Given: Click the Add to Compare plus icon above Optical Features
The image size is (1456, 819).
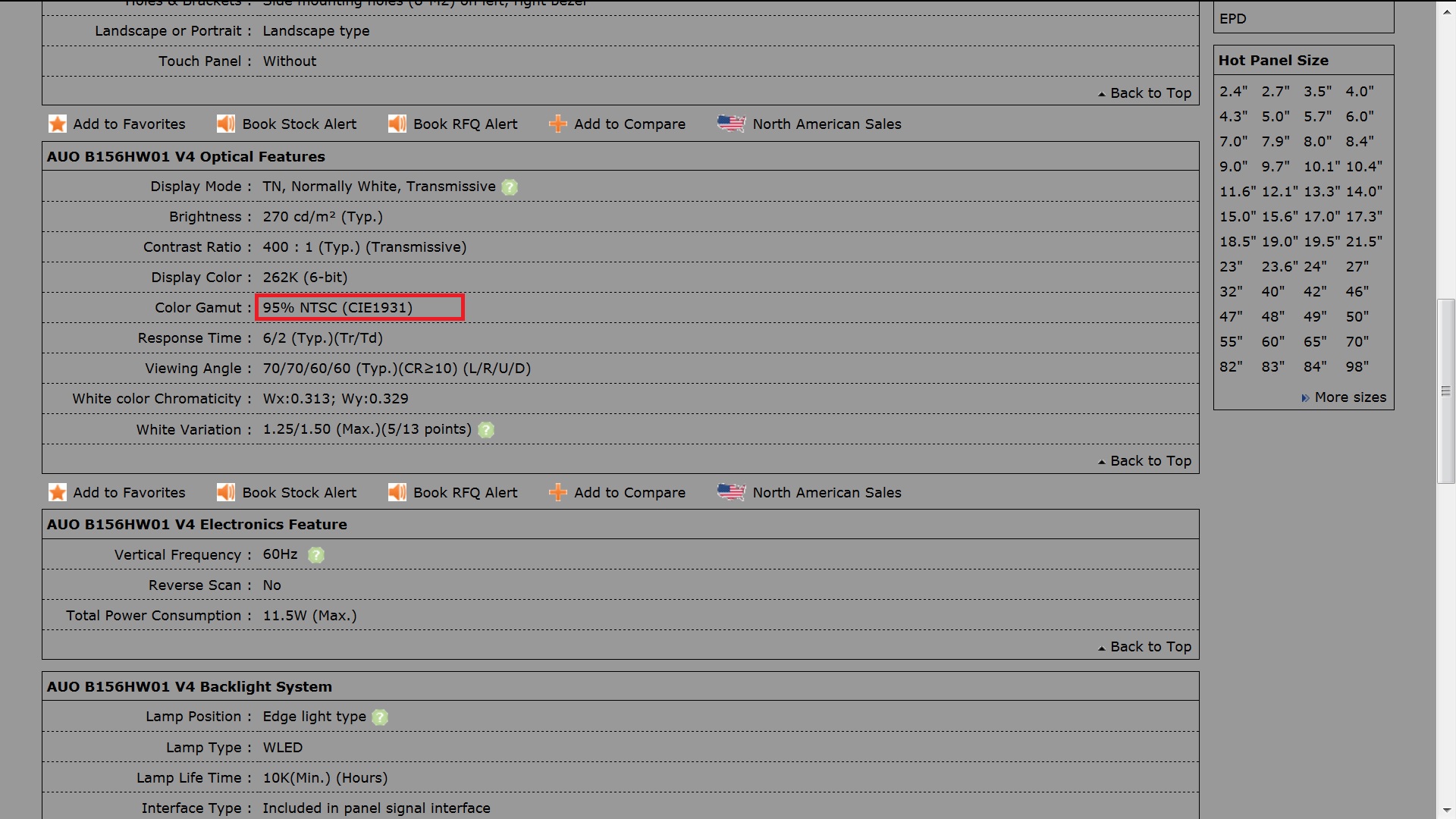Looking at the screenshot, I should pos(558,124).
